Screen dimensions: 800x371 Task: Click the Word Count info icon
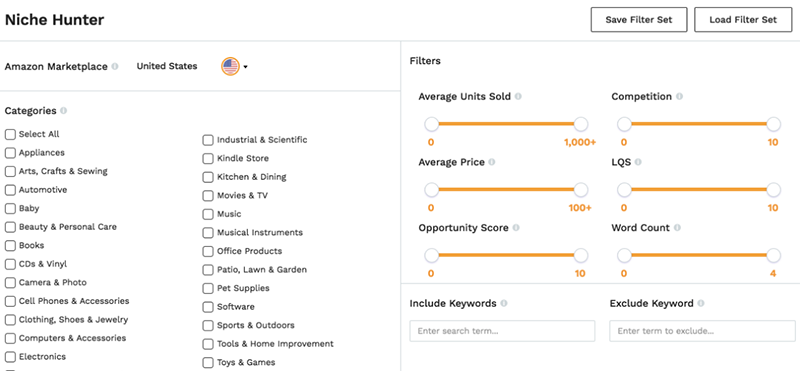pos(677,228)
